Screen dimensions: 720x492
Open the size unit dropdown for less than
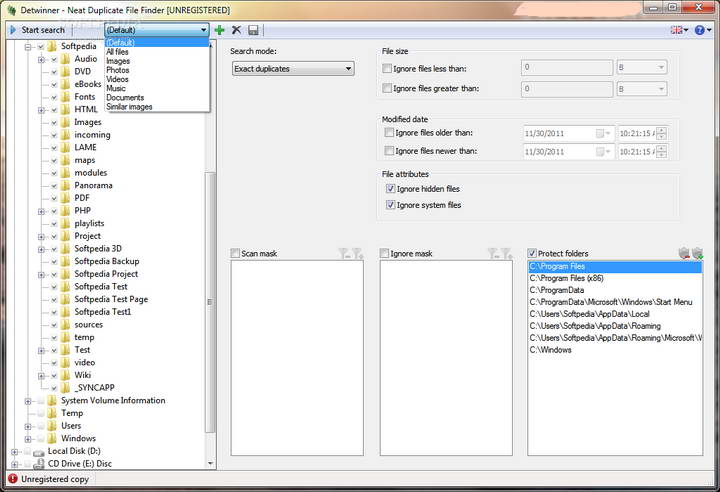point(641,68)
